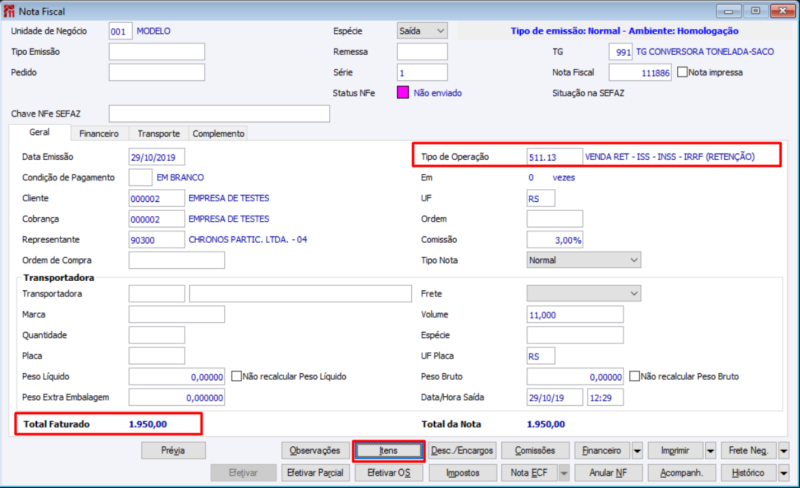The width and height of the screenshot is (800, 488).
Task: Click Efetivar OS button
Action: (388, 473)
